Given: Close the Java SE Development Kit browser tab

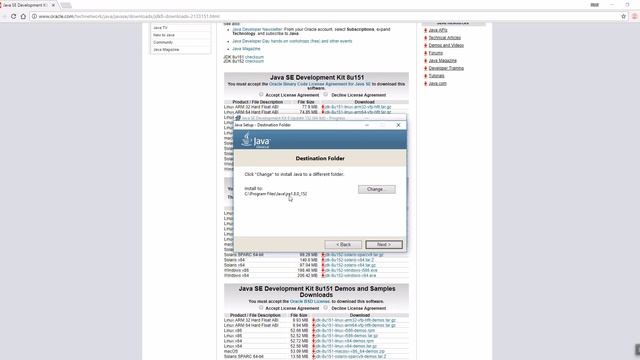Looking at the screenshot, I should pyautogui.click(x=53, y=5).
